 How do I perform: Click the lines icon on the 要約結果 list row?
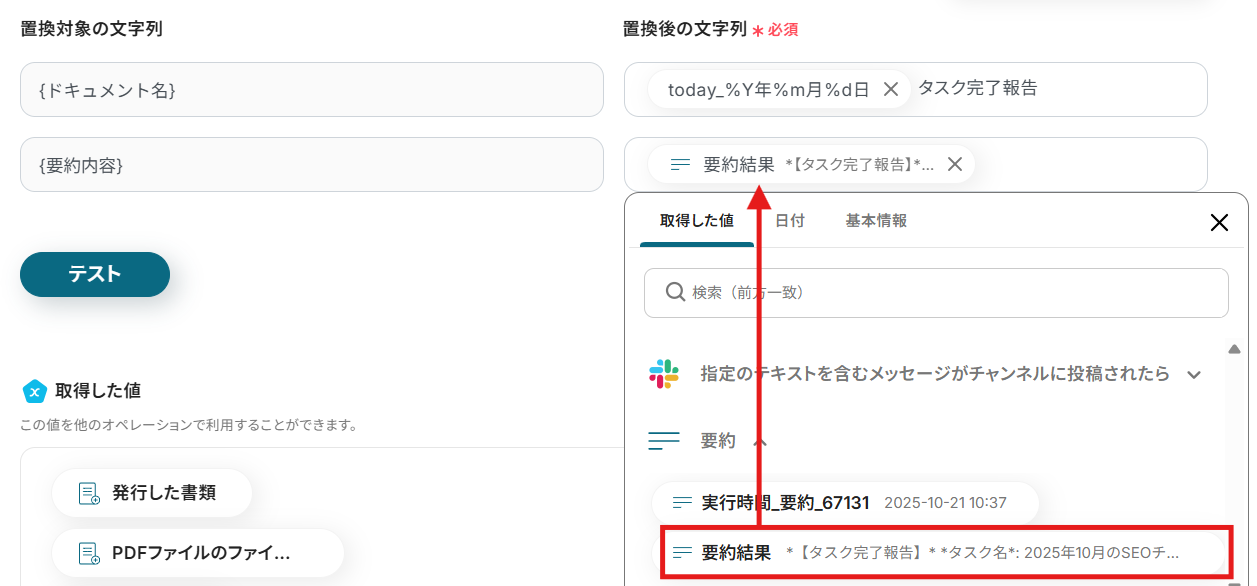point(683,552)
